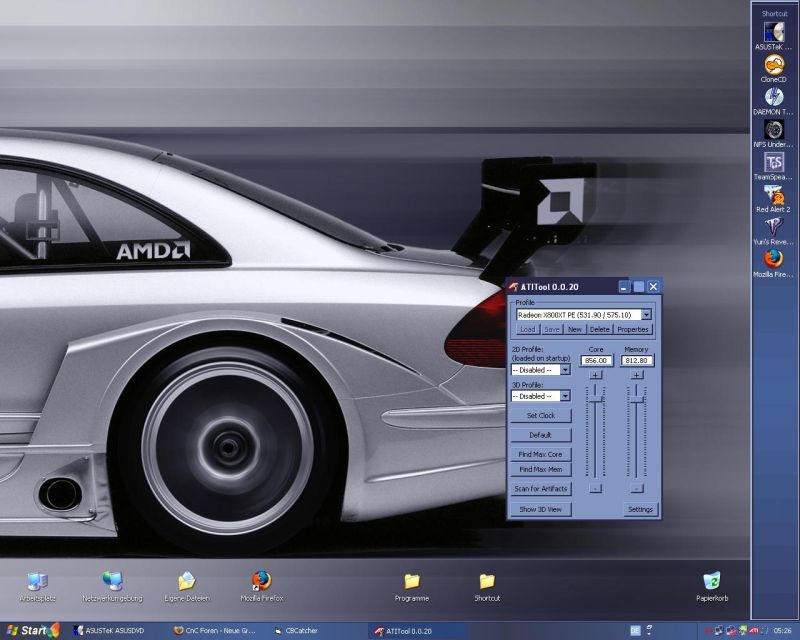Expand the Profile dropdown in ATITool
The height and width of the screenshot is (640, 800).
[x=646, y=314]
